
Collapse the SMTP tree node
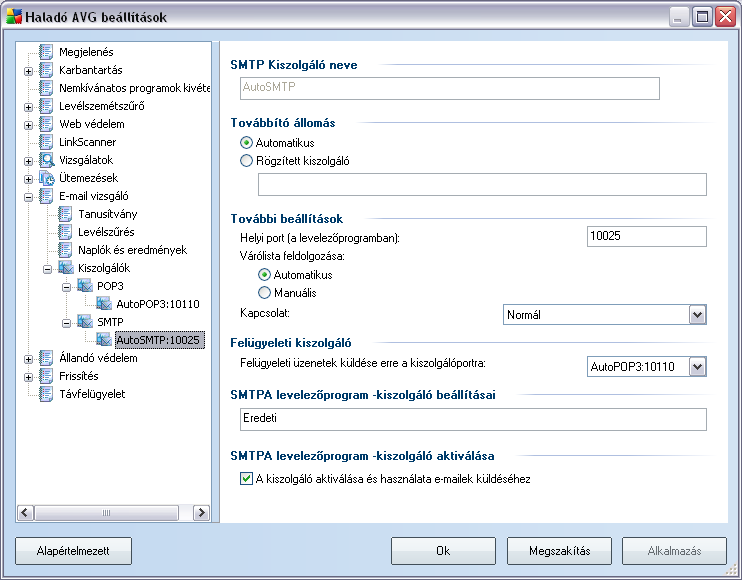pyautogui.click(x=66, y=323)
